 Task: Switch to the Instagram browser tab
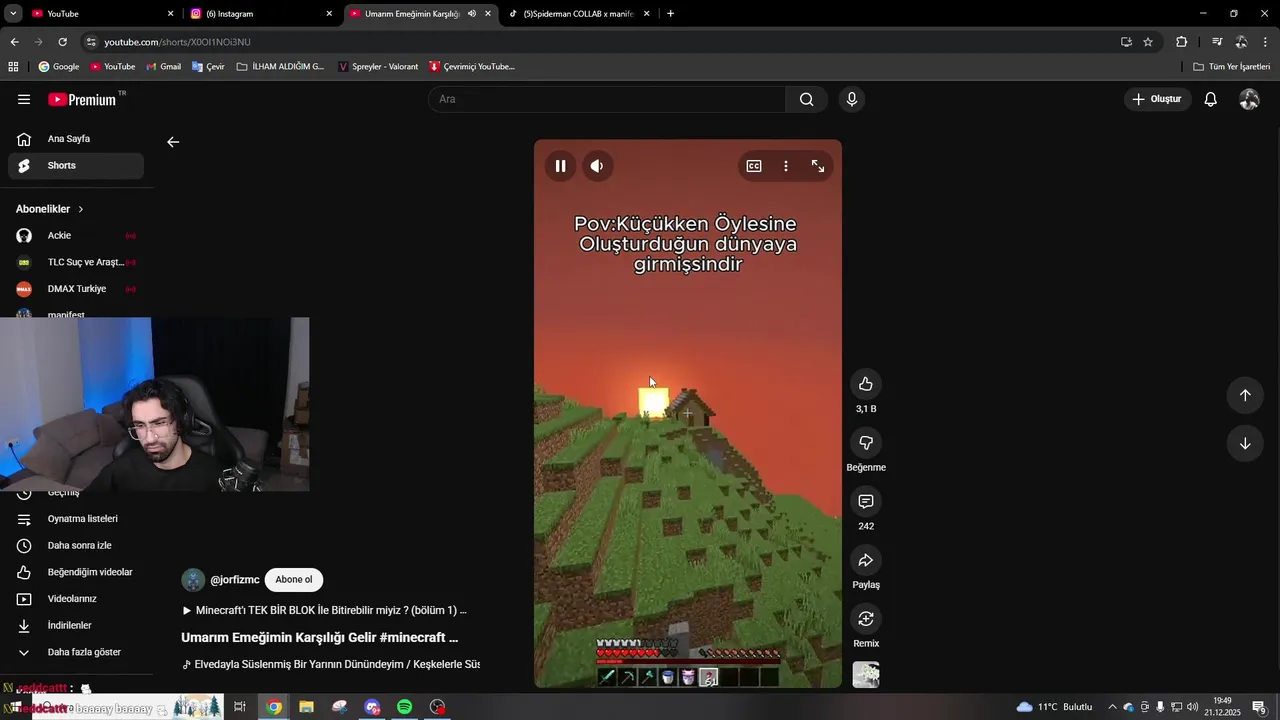(x=260, y=14)
